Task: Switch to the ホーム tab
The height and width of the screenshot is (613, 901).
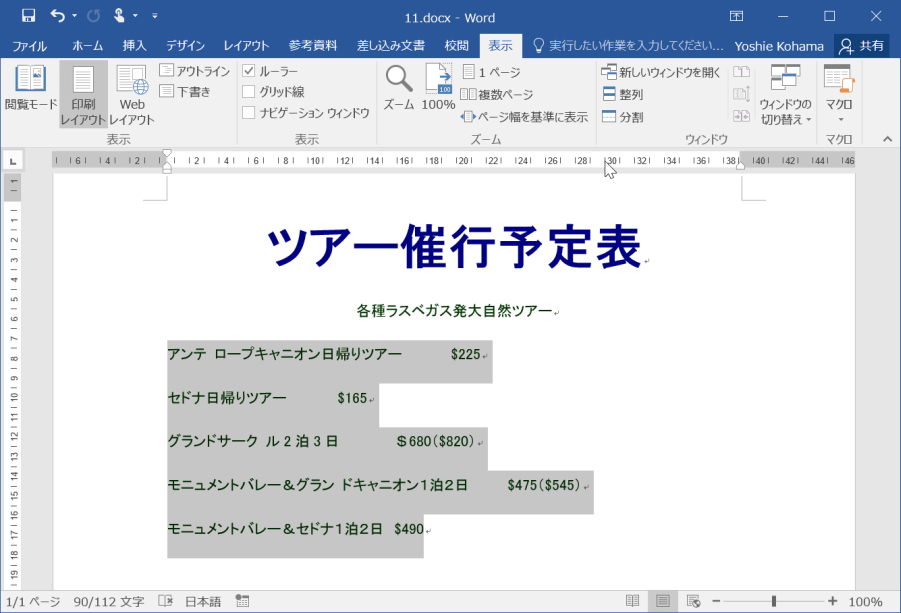Action: pyautogui.click(x=87, y=46)
